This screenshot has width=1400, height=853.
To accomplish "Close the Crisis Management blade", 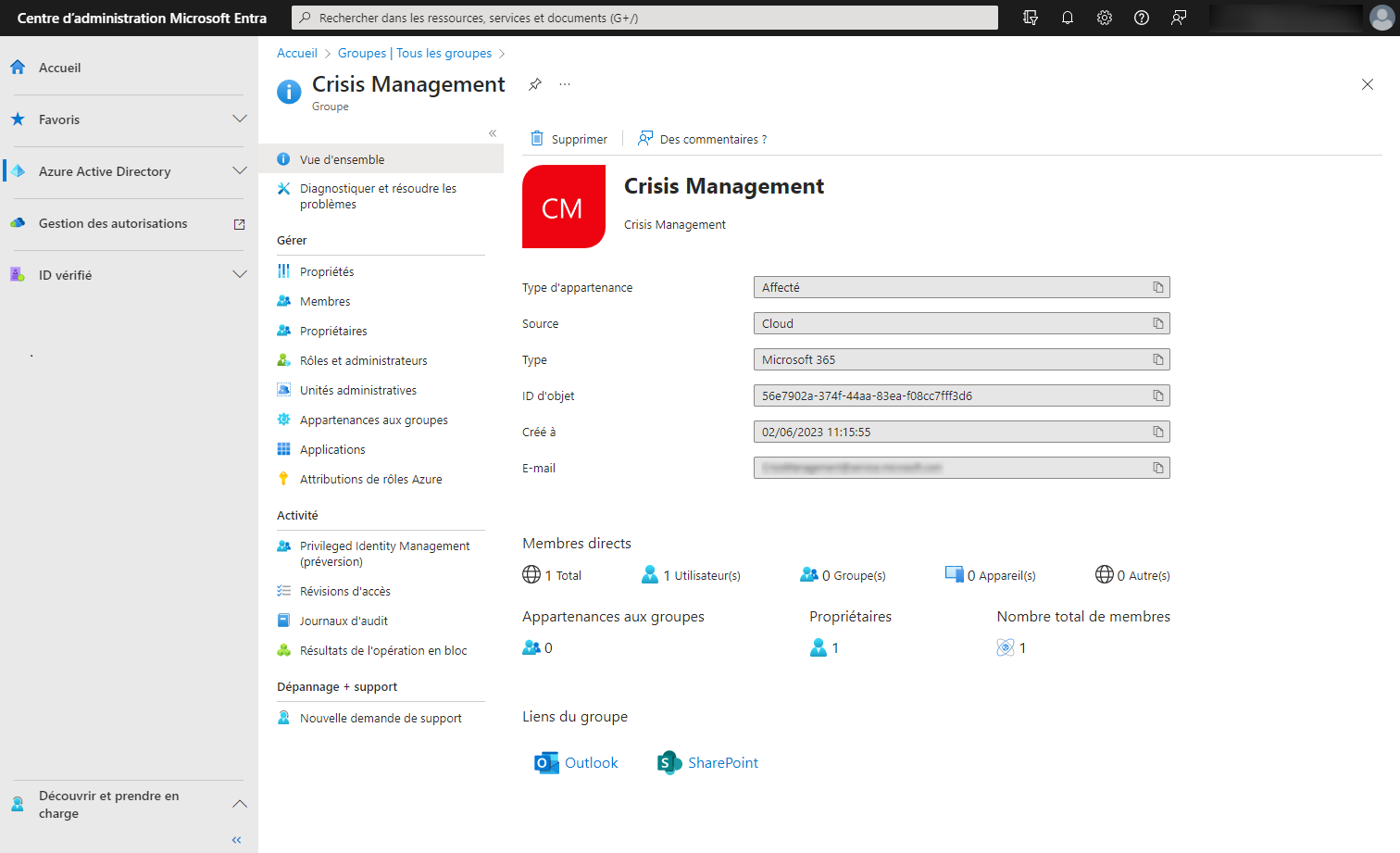I will (1368, 84).
